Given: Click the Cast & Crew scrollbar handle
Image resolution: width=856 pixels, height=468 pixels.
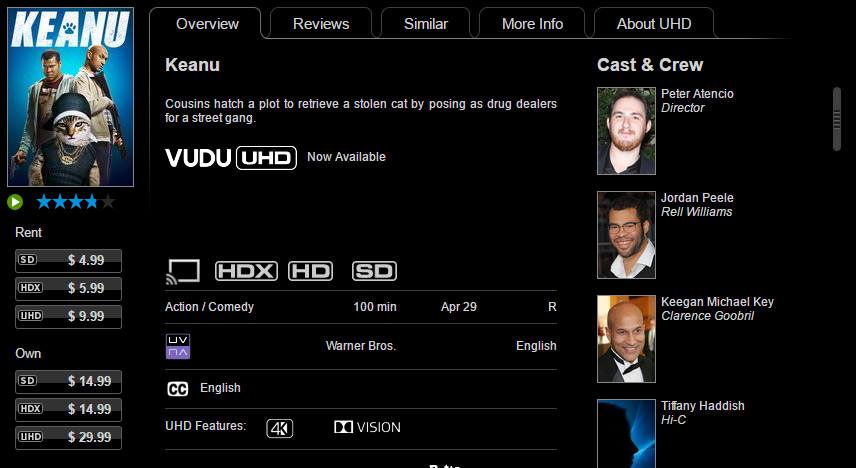Looking at the screenshot, I should [x=837, y=119].
